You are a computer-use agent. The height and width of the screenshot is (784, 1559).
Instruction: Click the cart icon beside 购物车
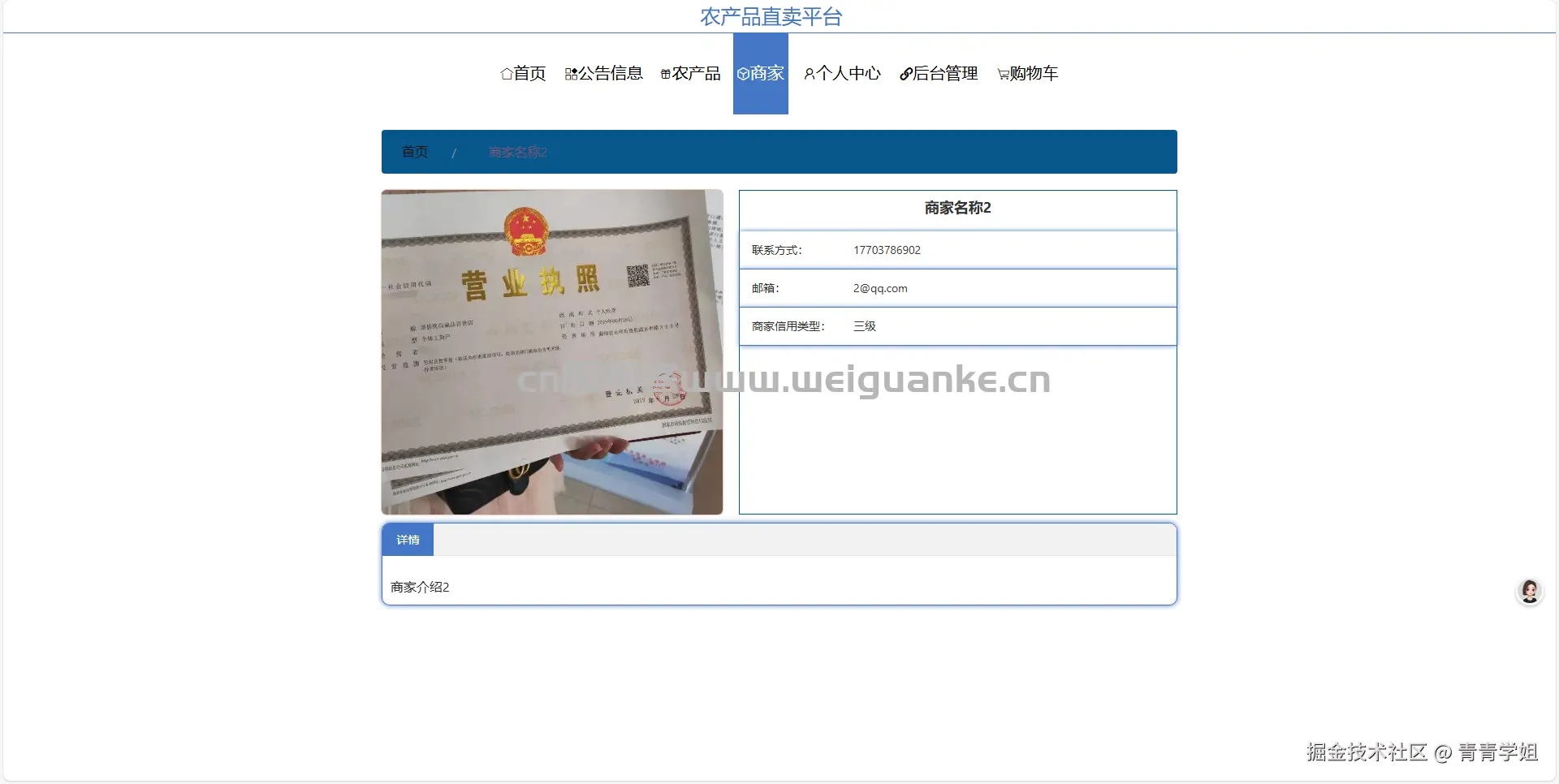point(1004,75)
